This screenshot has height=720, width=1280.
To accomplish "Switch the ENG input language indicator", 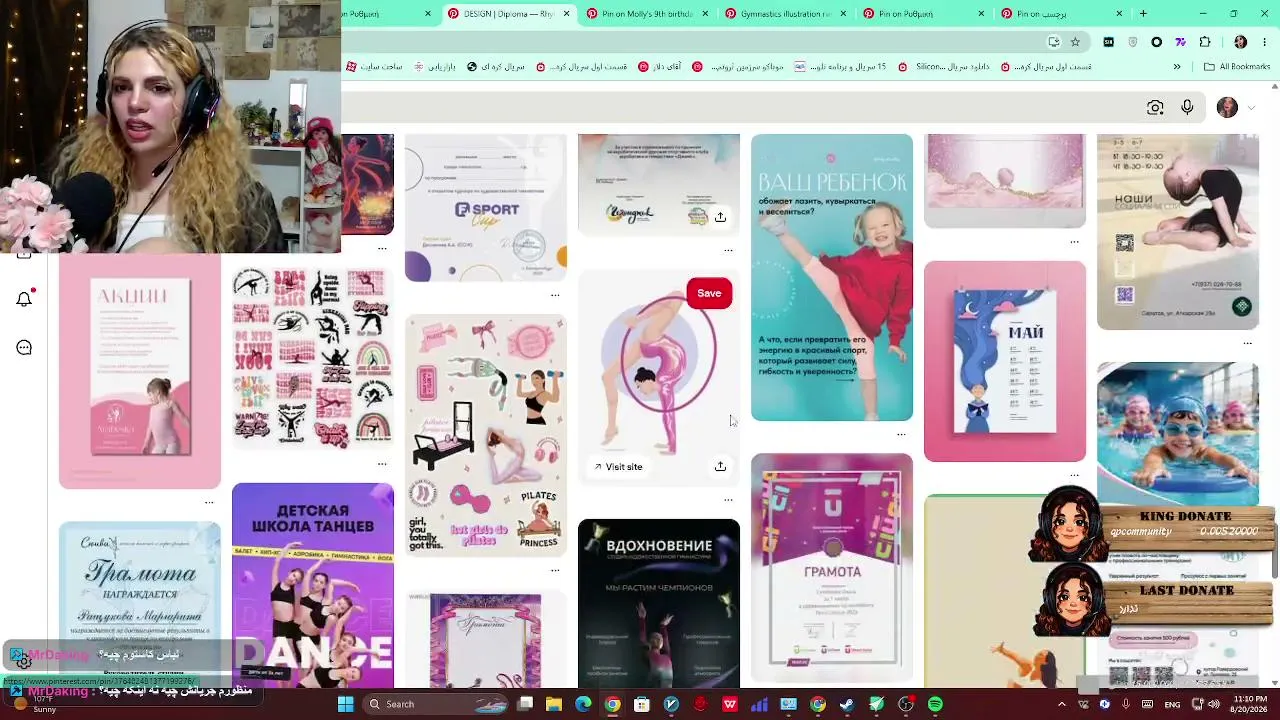I will (x=1172, y=704).
